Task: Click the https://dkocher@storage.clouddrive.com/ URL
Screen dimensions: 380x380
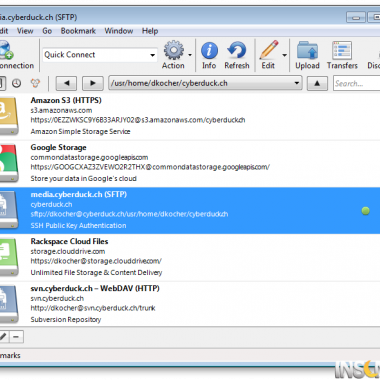Action: pyautogui.click(x=96, y=261)
